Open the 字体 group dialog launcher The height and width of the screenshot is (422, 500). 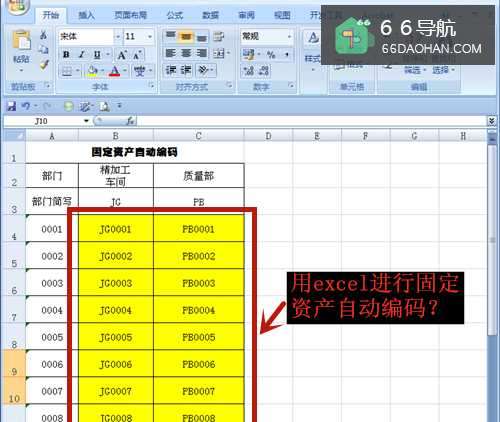tap(151, 85)
